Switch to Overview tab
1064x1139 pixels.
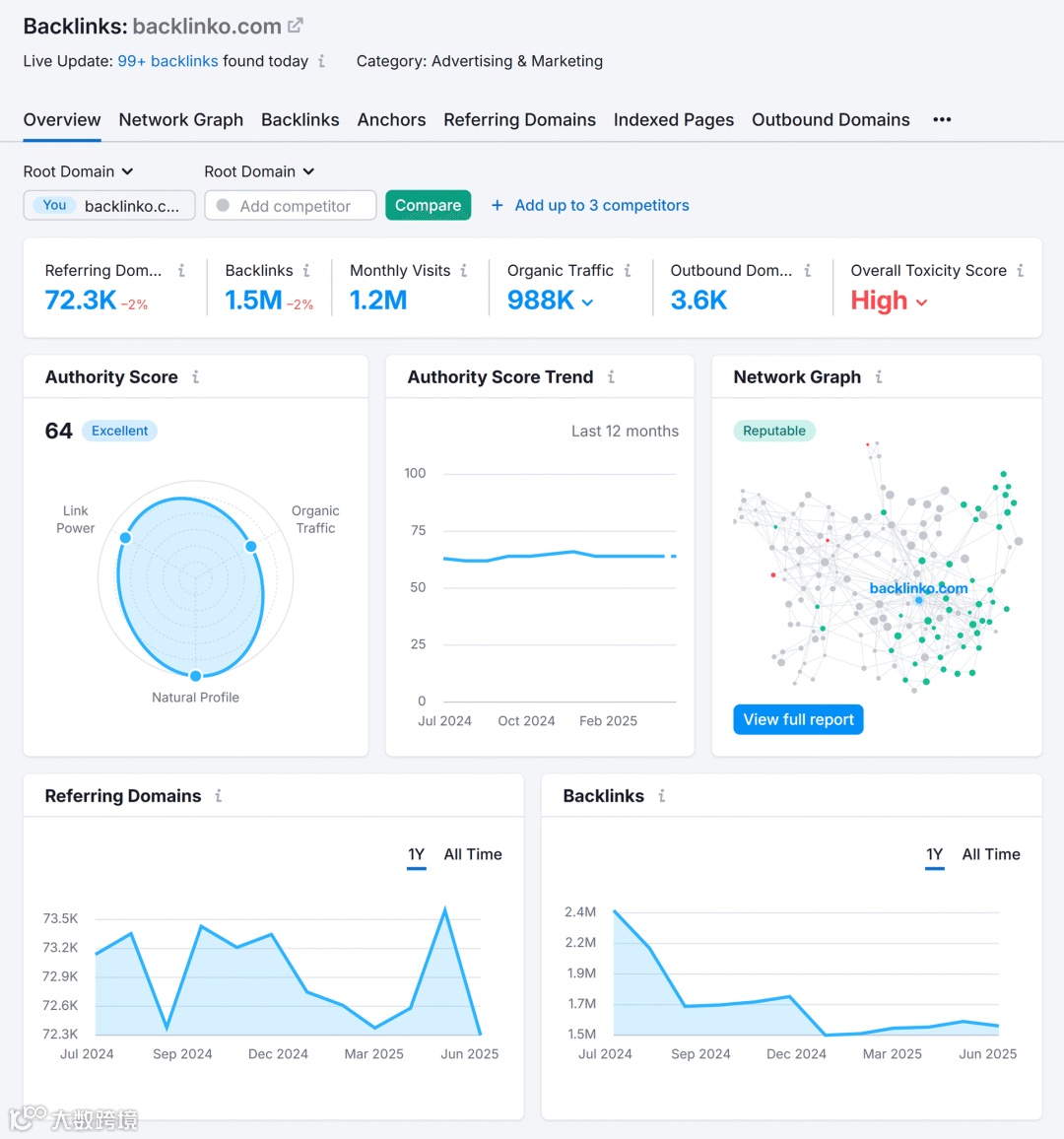(x=62, y=120)
